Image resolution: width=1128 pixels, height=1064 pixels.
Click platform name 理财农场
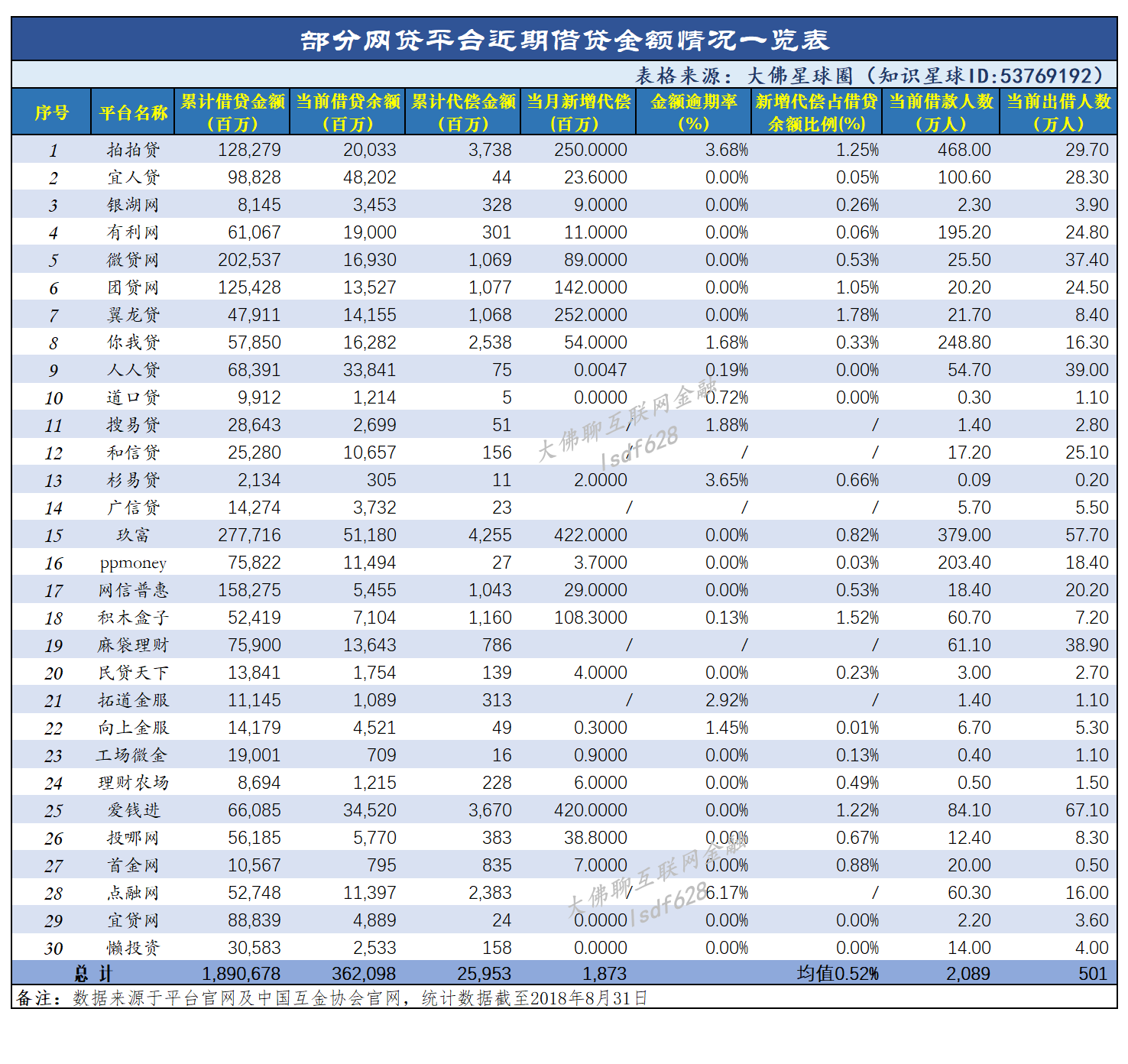point(133,783)
